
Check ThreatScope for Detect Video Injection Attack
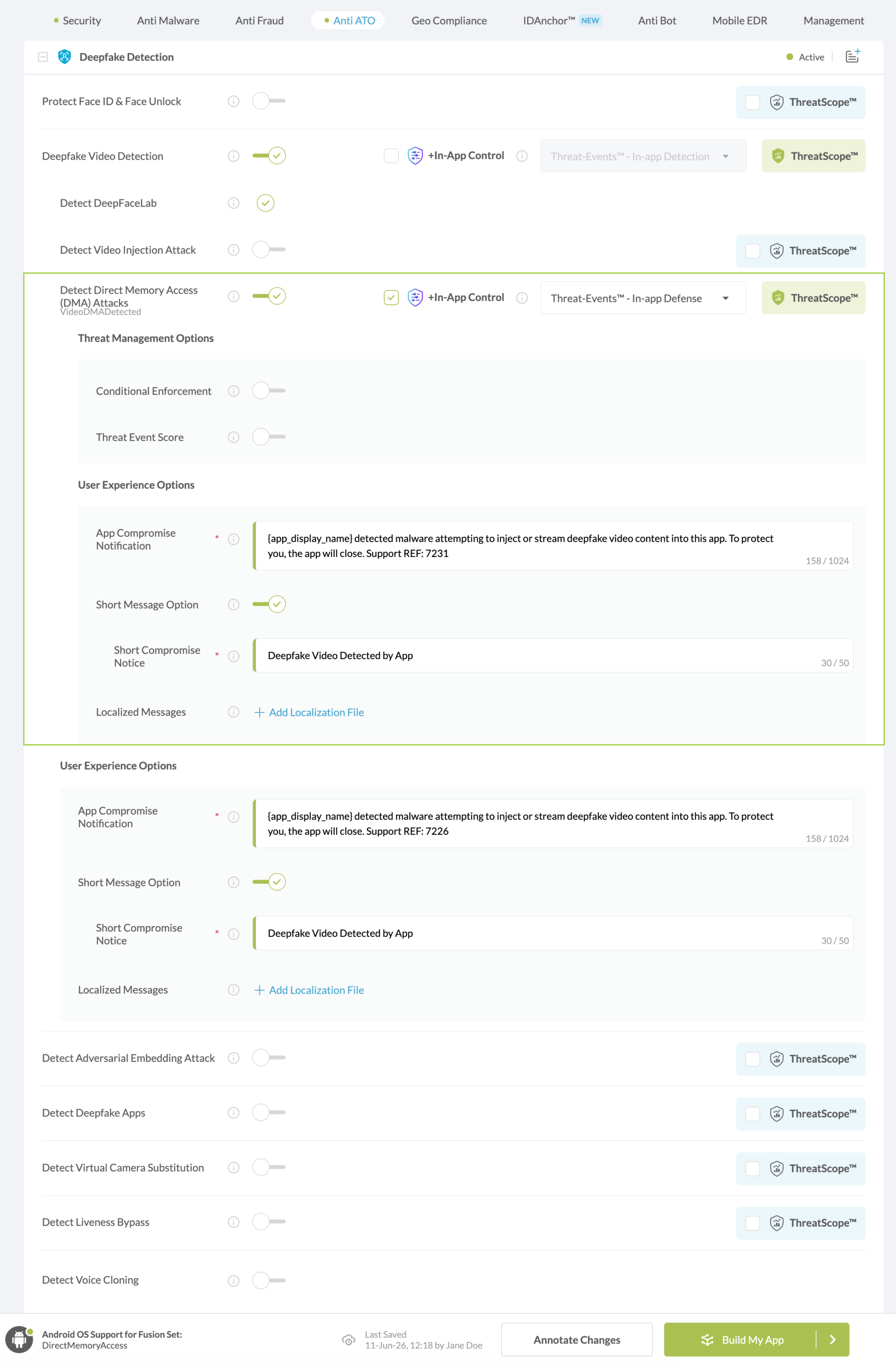[753, 251]
